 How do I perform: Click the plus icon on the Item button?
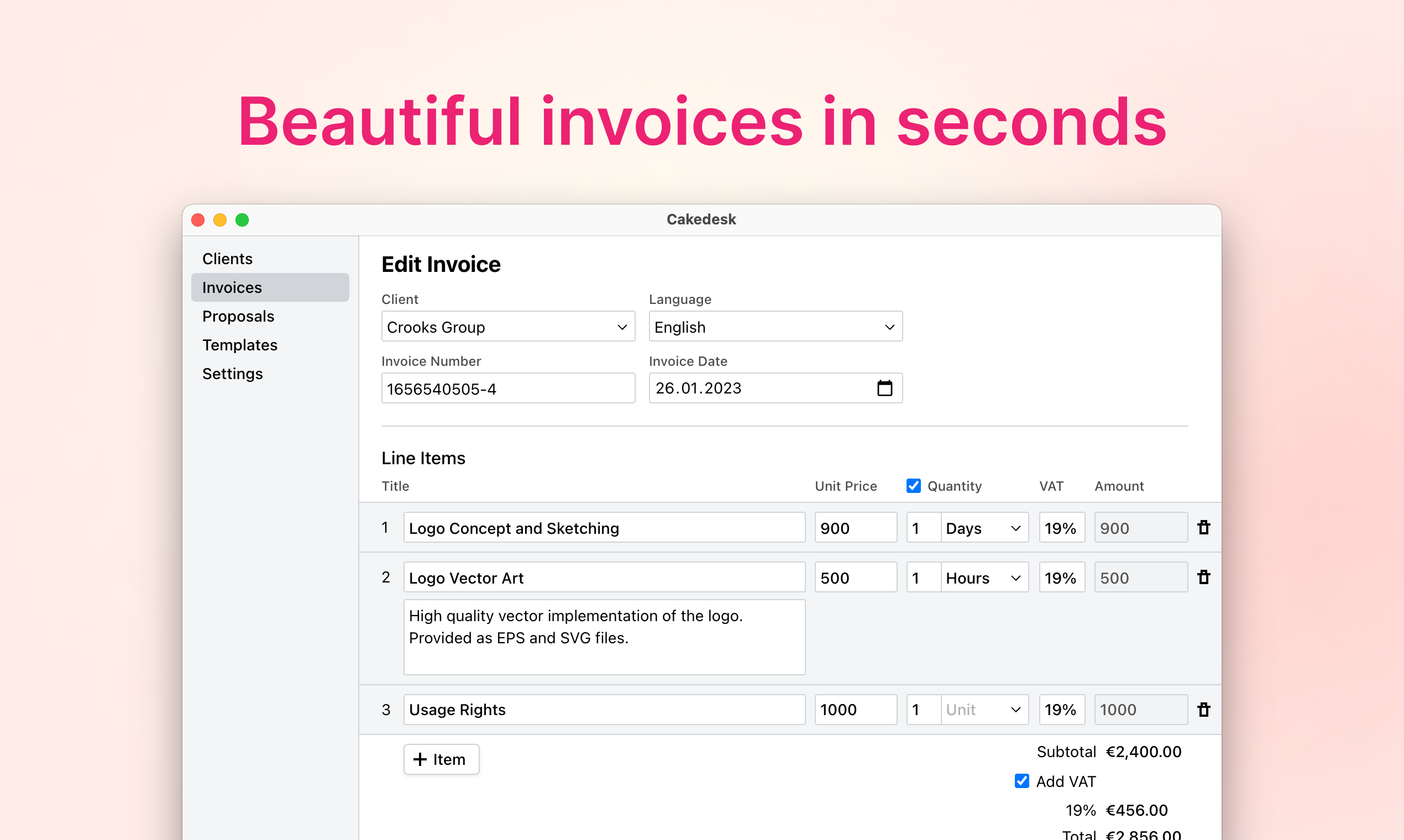(x=420, y=759)
